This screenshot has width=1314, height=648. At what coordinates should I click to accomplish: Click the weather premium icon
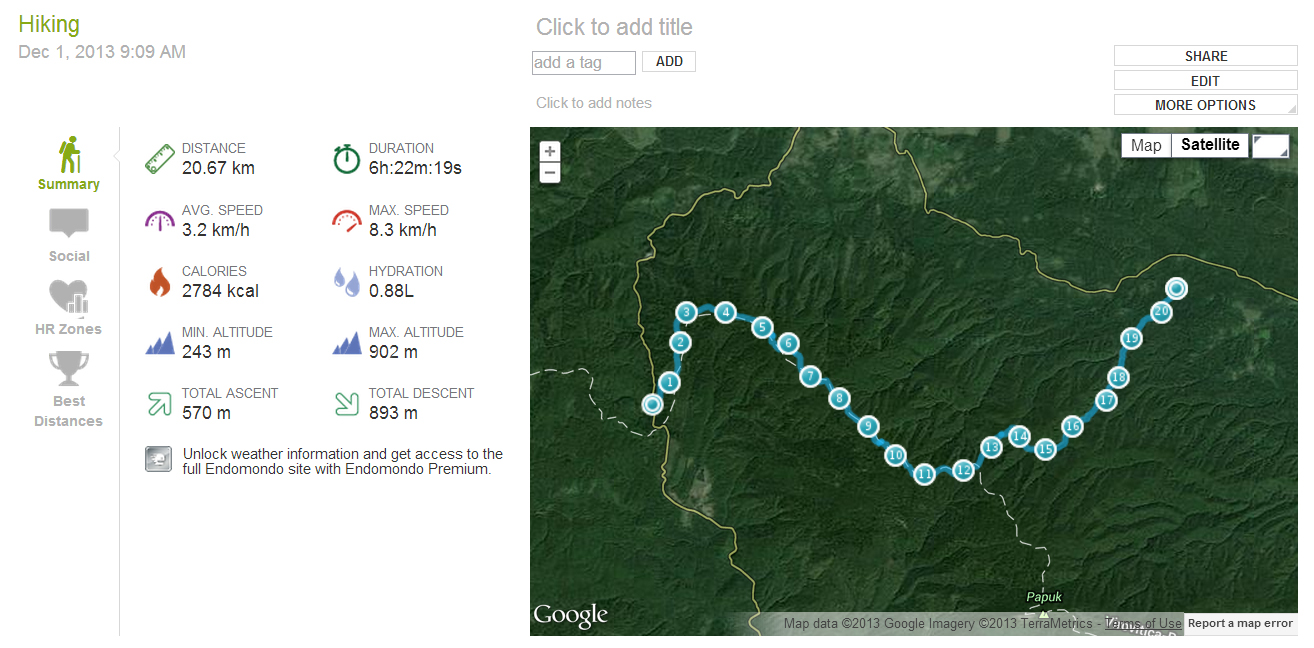[158, 459]
